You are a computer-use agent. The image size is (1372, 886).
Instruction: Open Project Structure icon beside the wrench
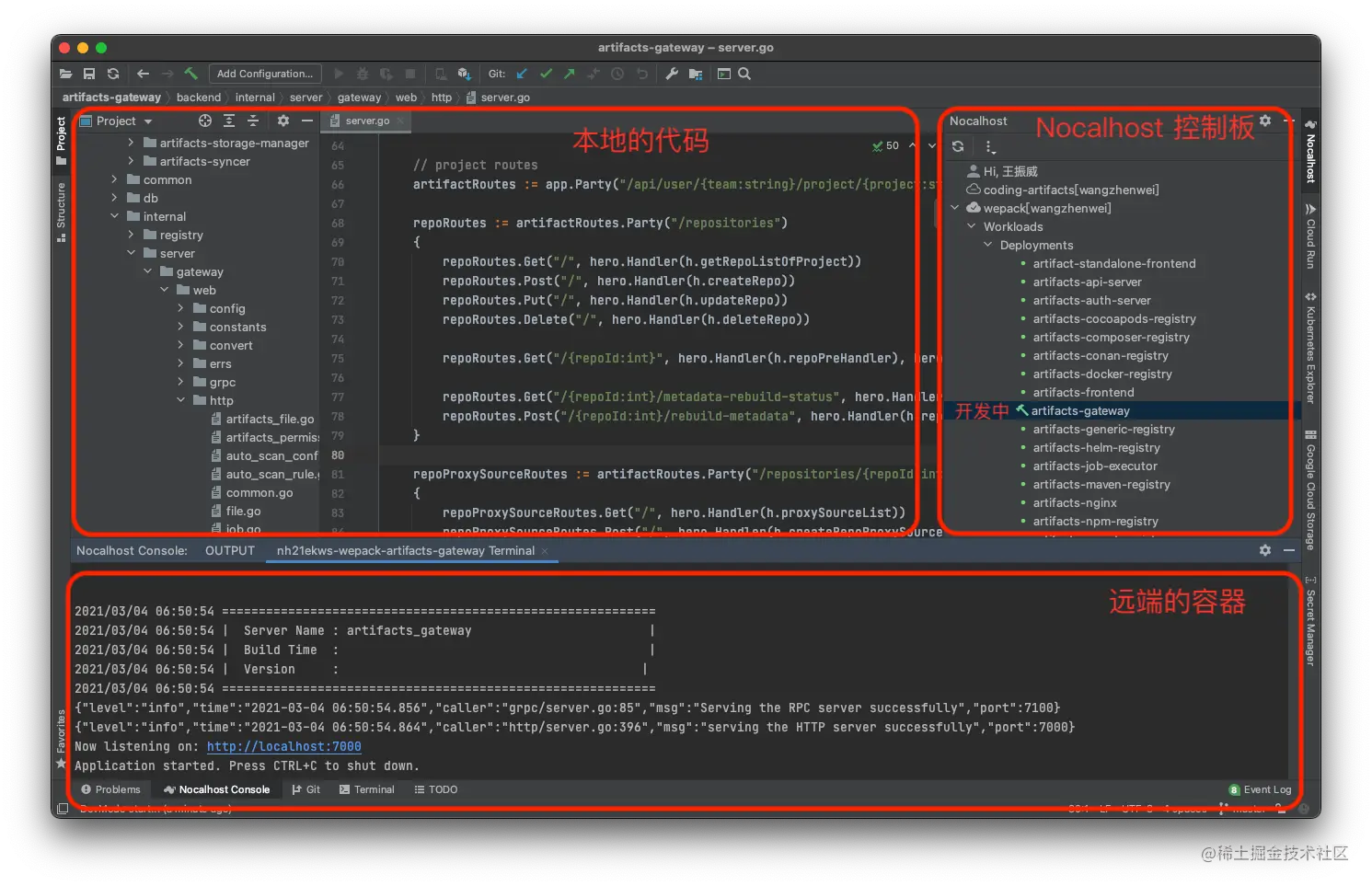coord(696,74)
